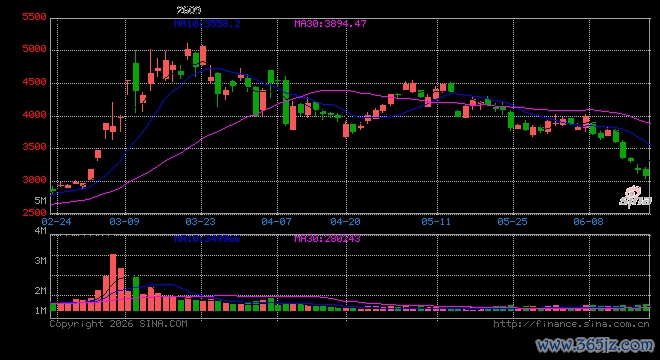Select the 04-07 date label
660x360 pixels.
[277, 221]
